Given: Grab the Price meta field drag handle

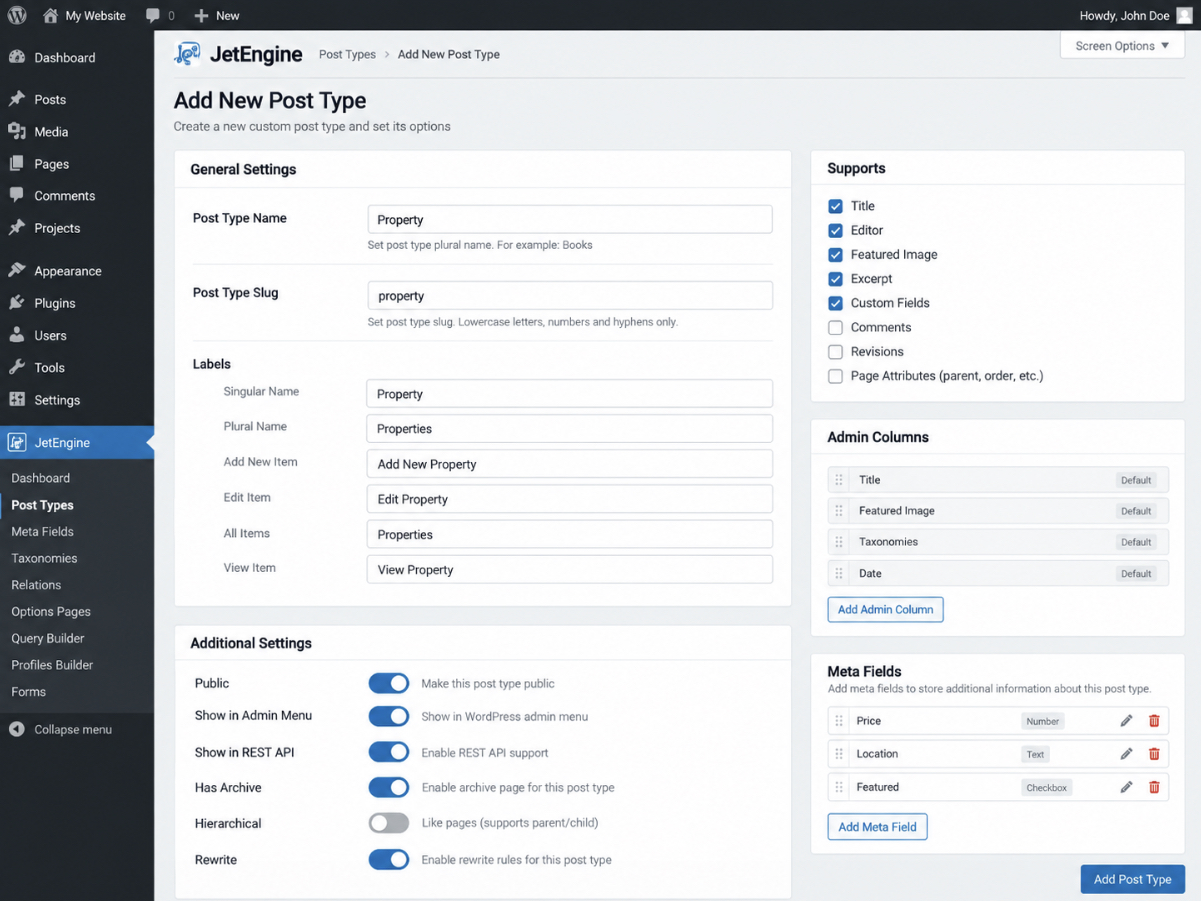Looking at the screenshot, I should (839, 721).
